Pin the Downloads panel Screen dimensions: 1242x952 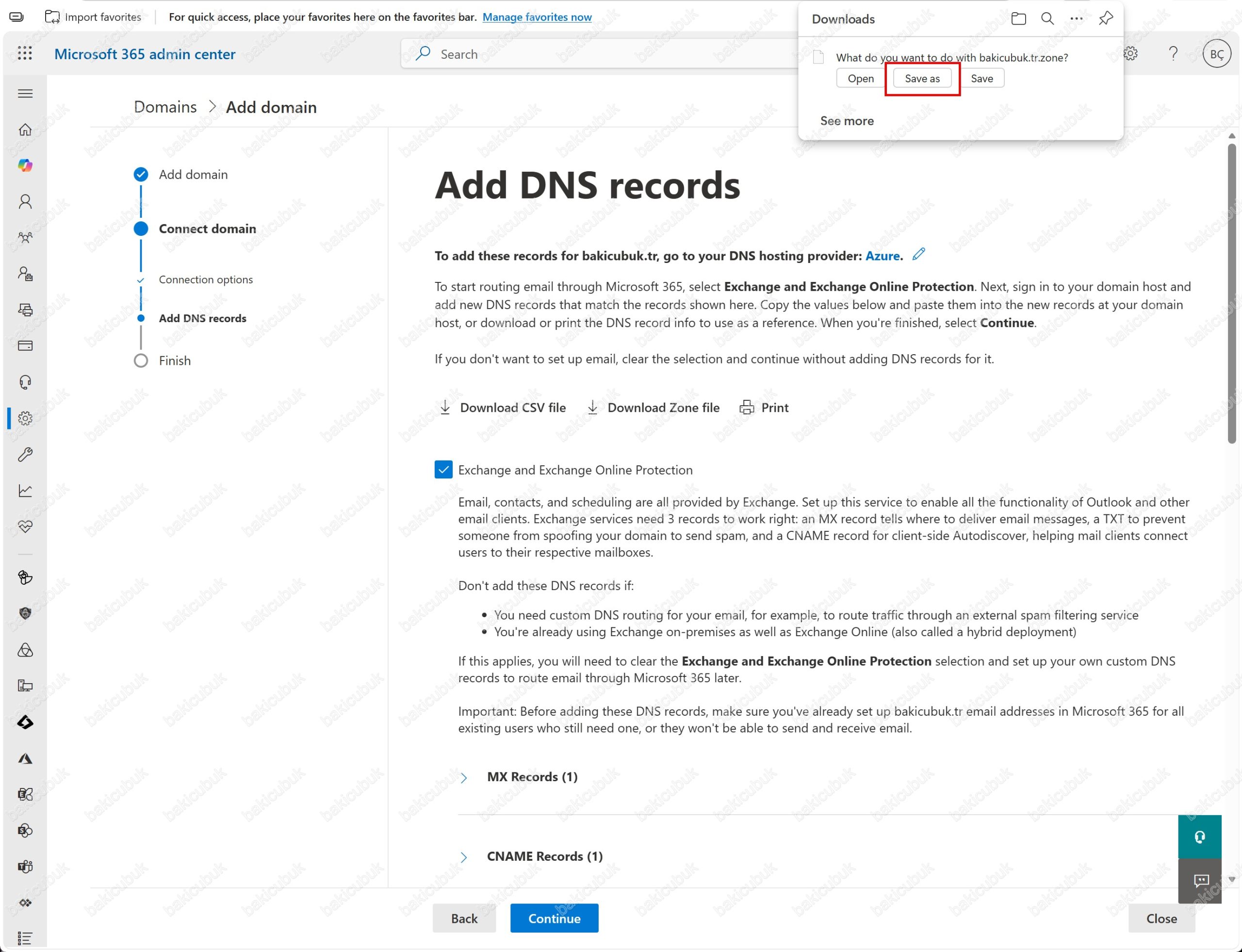(x=1106, y=19)
